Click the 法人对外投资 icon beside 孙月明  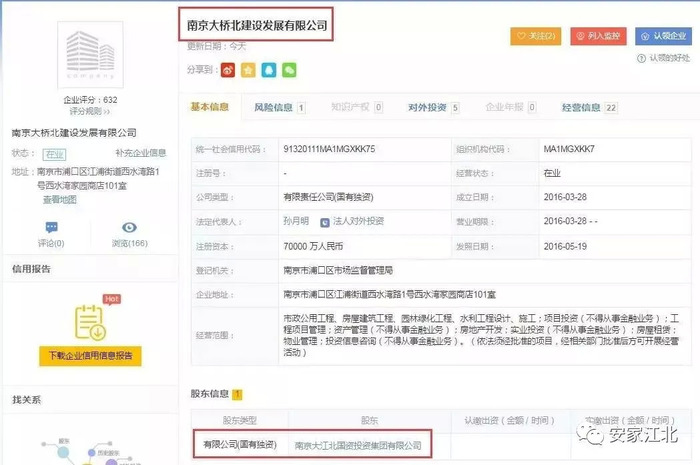[x=325, y=222]
